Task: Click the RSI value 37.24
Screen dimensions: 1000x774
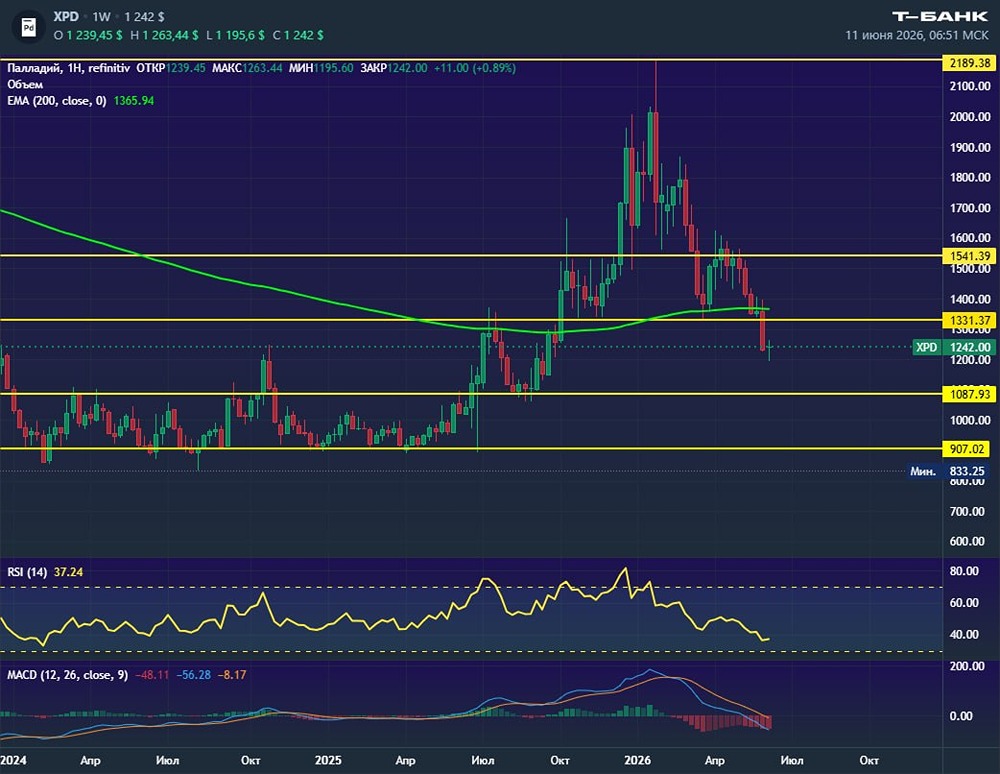Action: (x=68, y=572)
